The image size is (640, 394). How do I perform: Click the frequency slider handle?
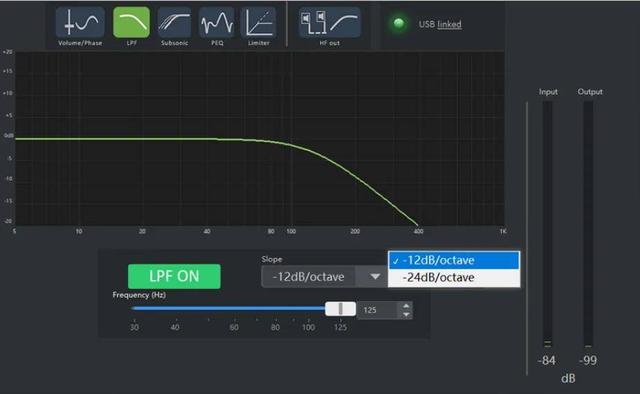[340, 309]
